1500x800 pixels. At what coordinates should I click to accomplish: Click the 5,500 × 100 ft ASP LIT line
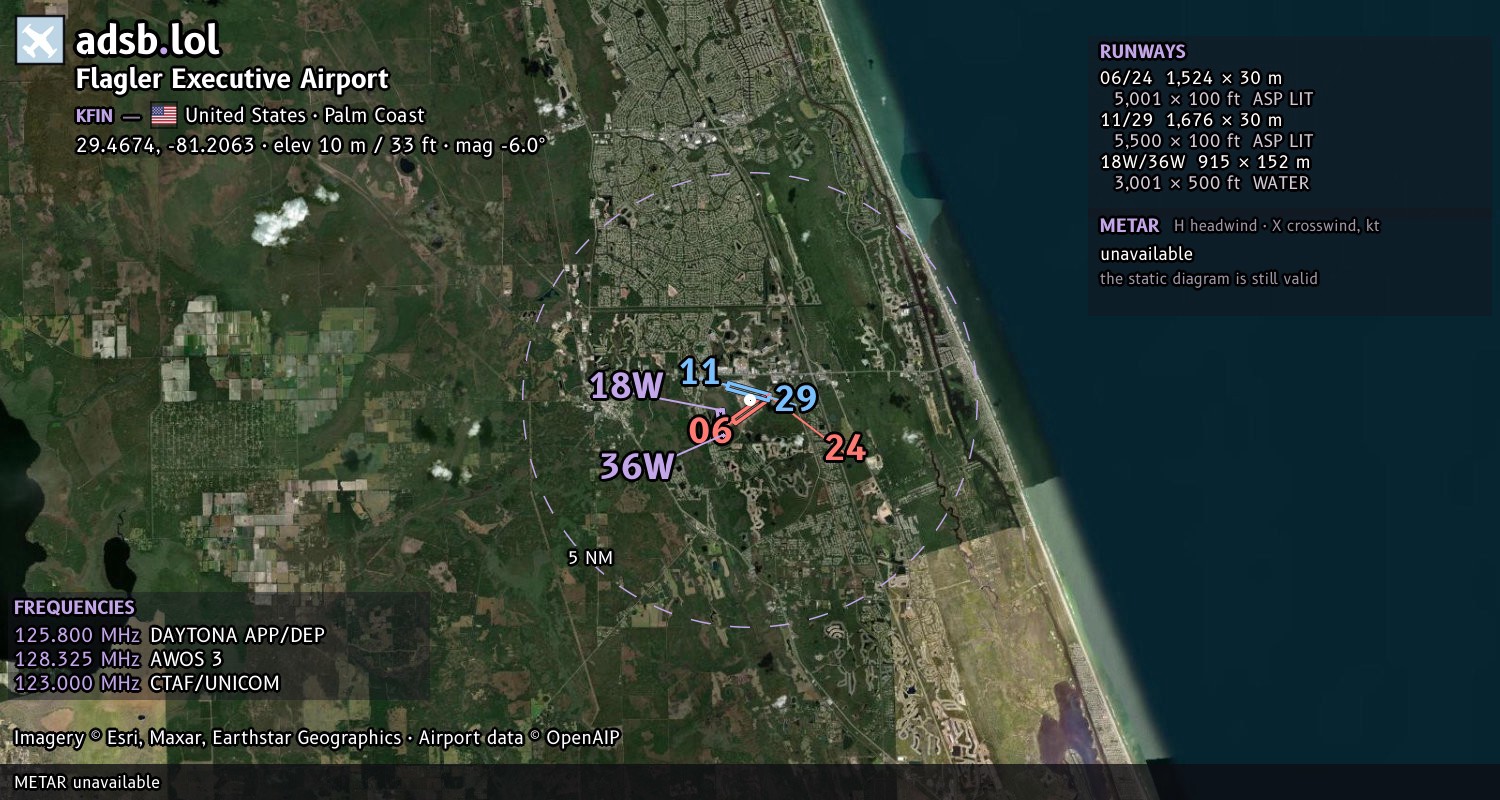pyautogui.click(x=1214, y=141)
